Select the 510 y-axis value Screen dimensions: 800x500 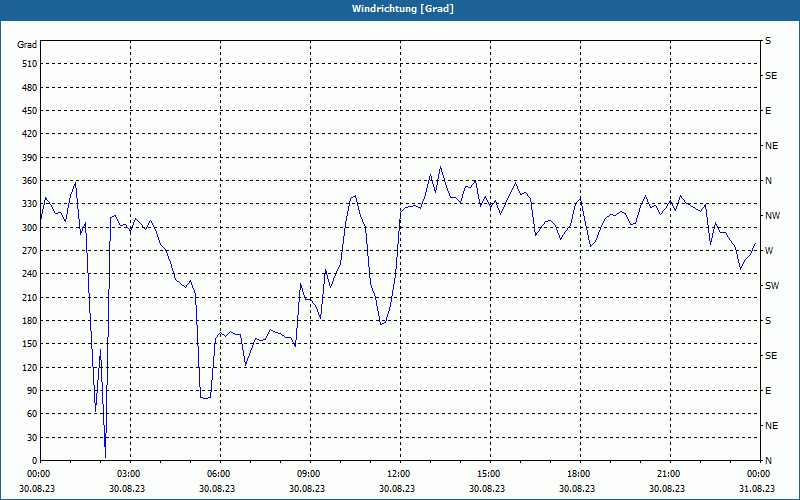point(30,64)
